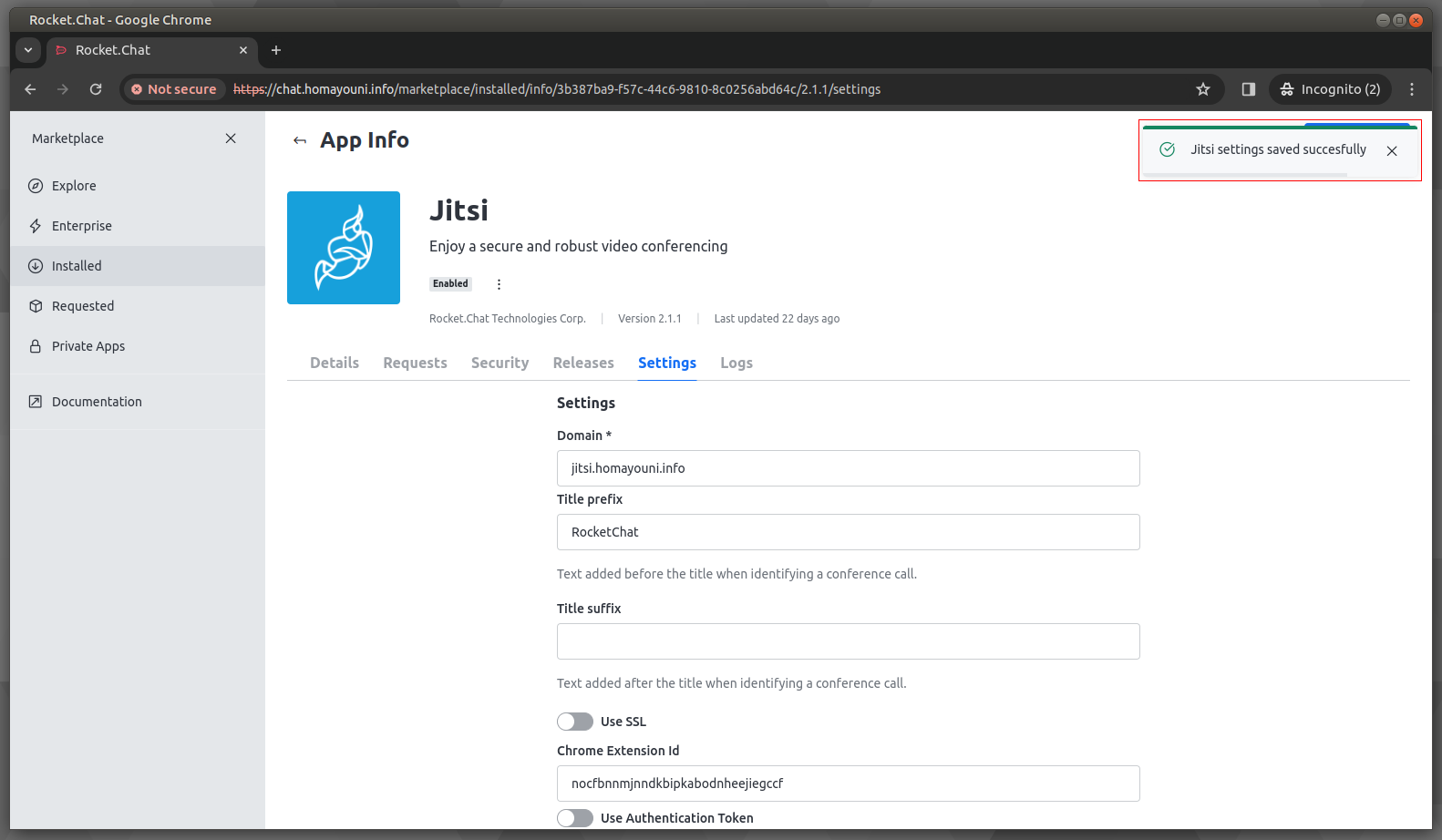This screenshot has height=840, width=1442.
Task: Switch to the Requests tab
Action: [415, 363]
